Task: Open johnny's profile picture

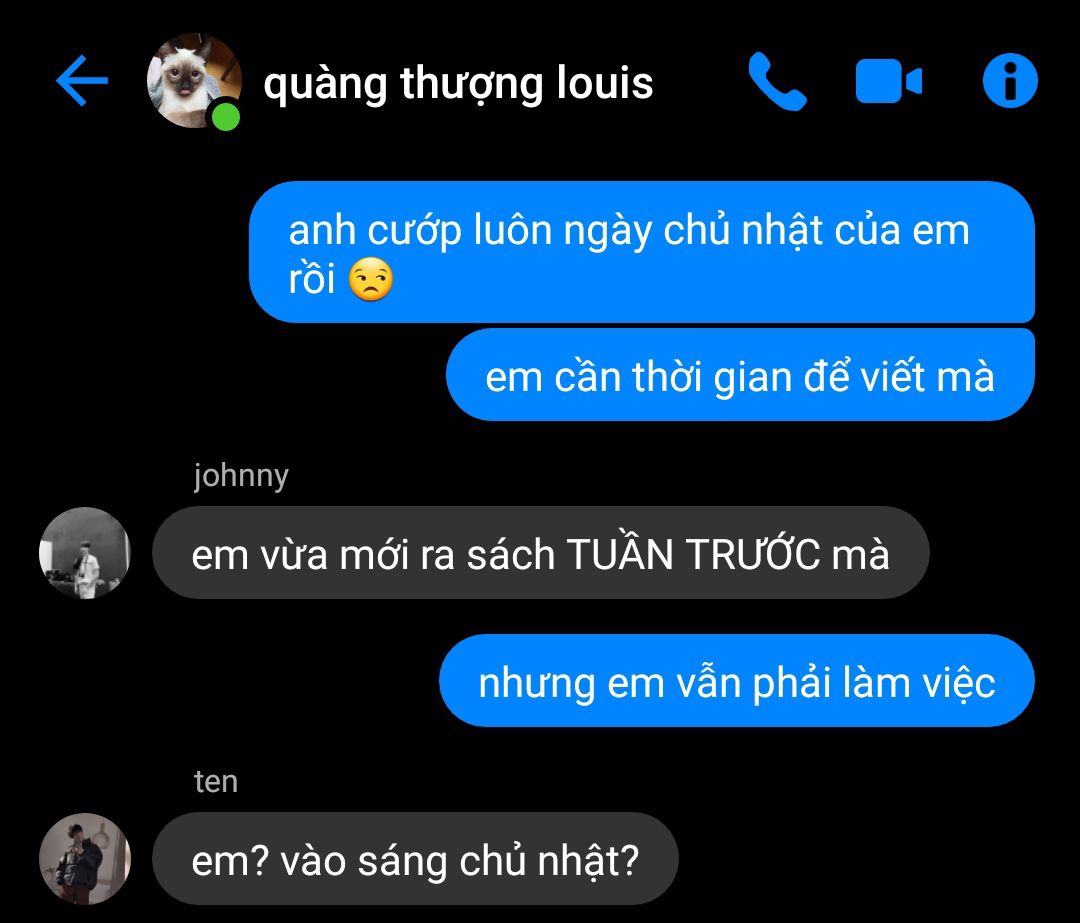Action: pyautogui.click(x=85, y=553)
